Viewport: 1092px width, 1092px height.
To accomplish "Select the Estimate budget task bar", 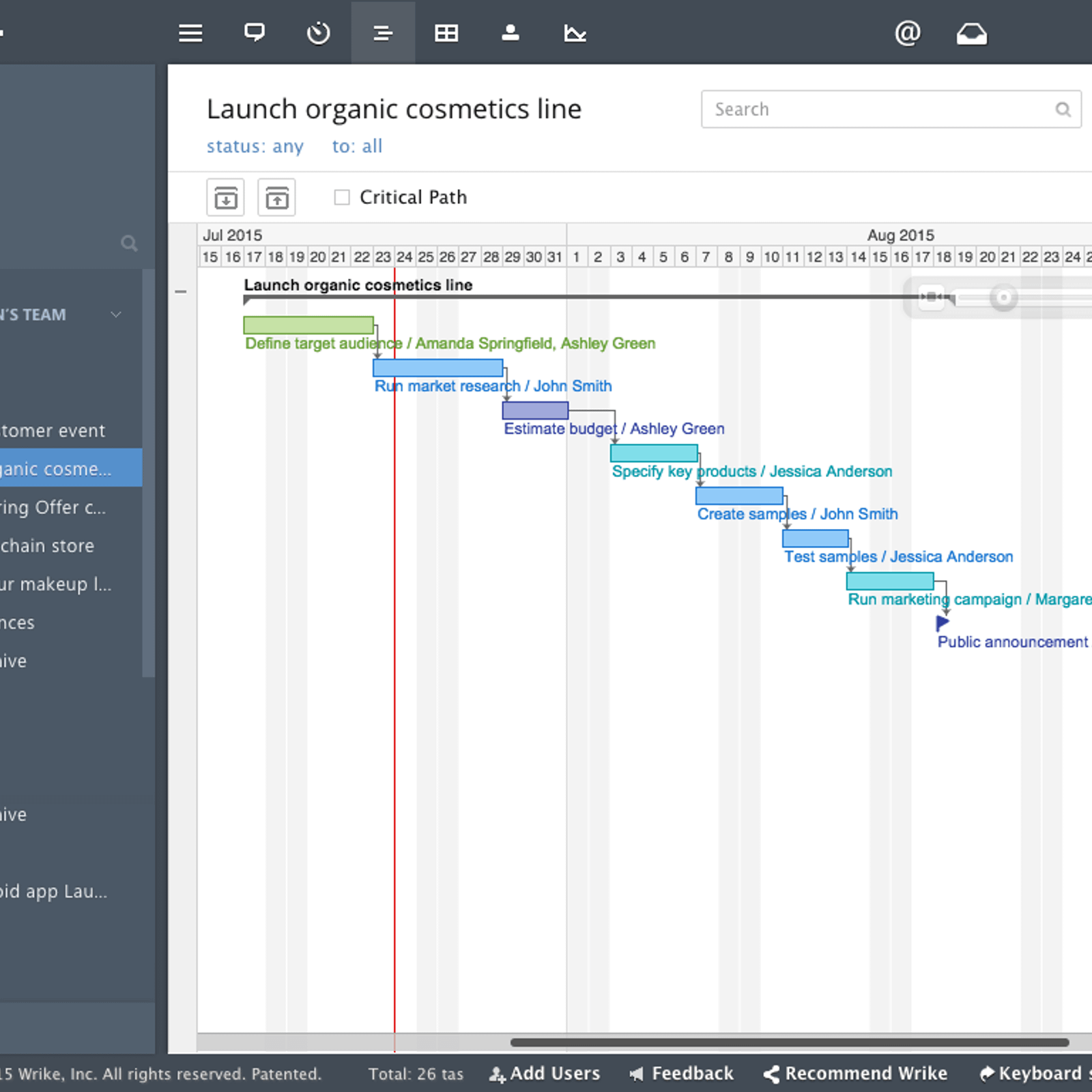I will tap(535, 410).
